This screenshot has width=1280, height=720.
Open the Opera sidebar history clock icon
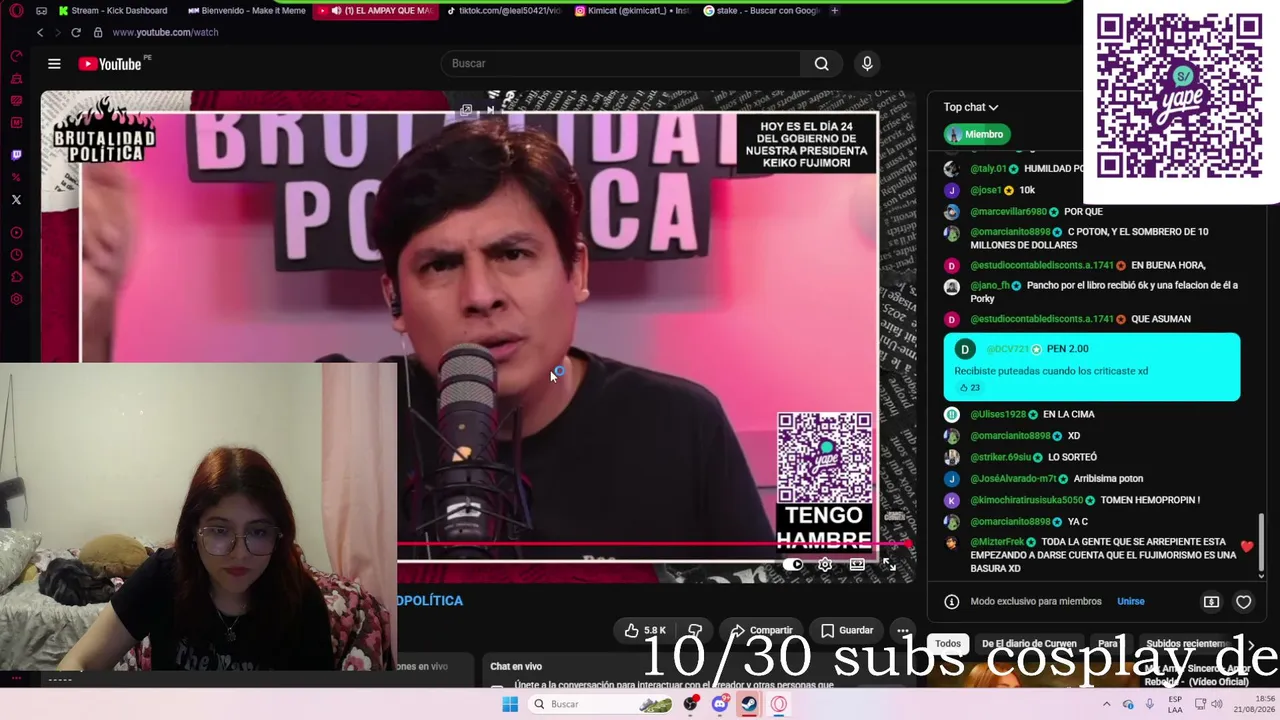point(16,255)
